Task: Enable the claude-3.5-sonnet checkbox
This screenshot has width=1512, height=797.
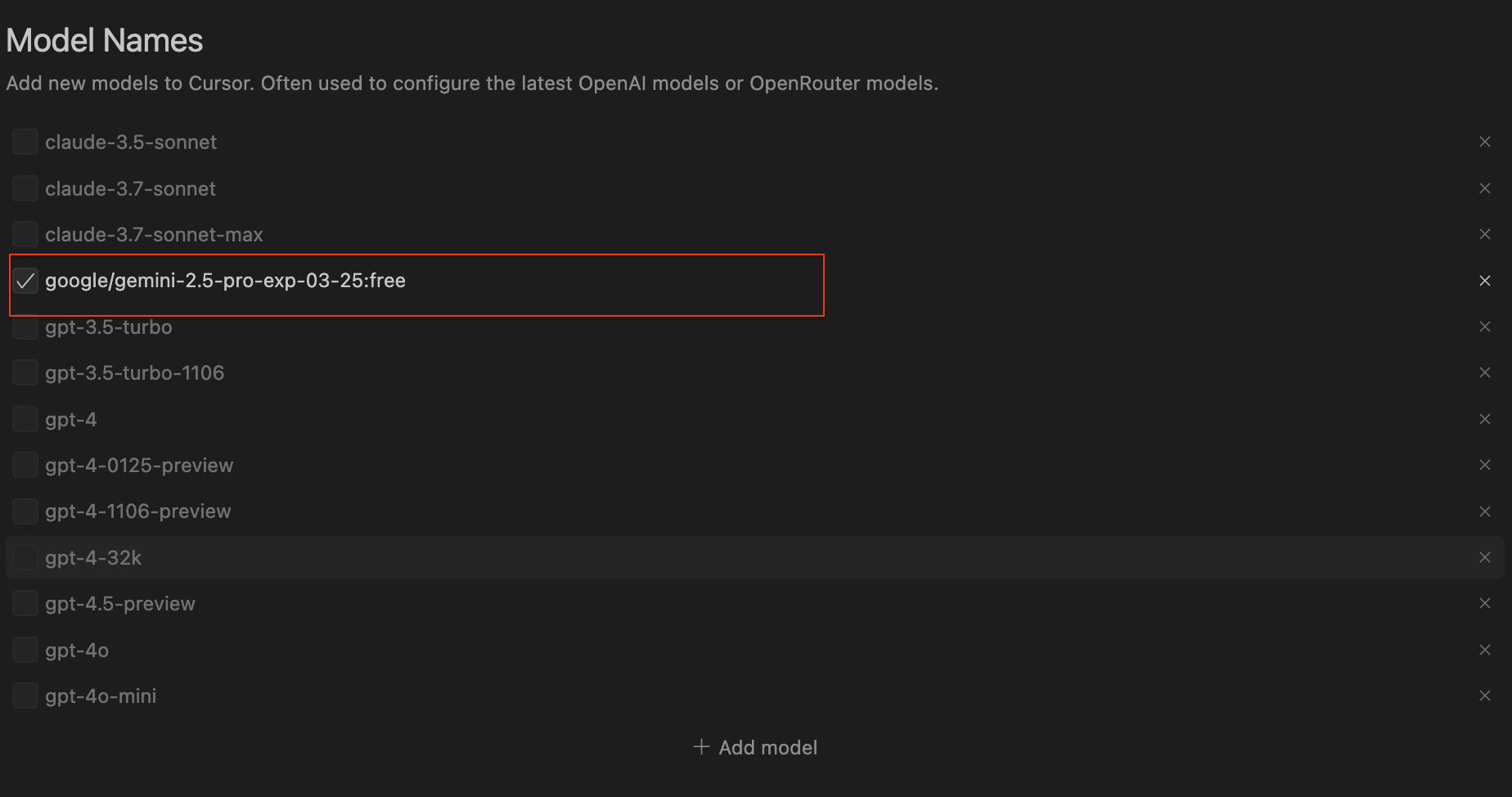Action: click(25, 142)
